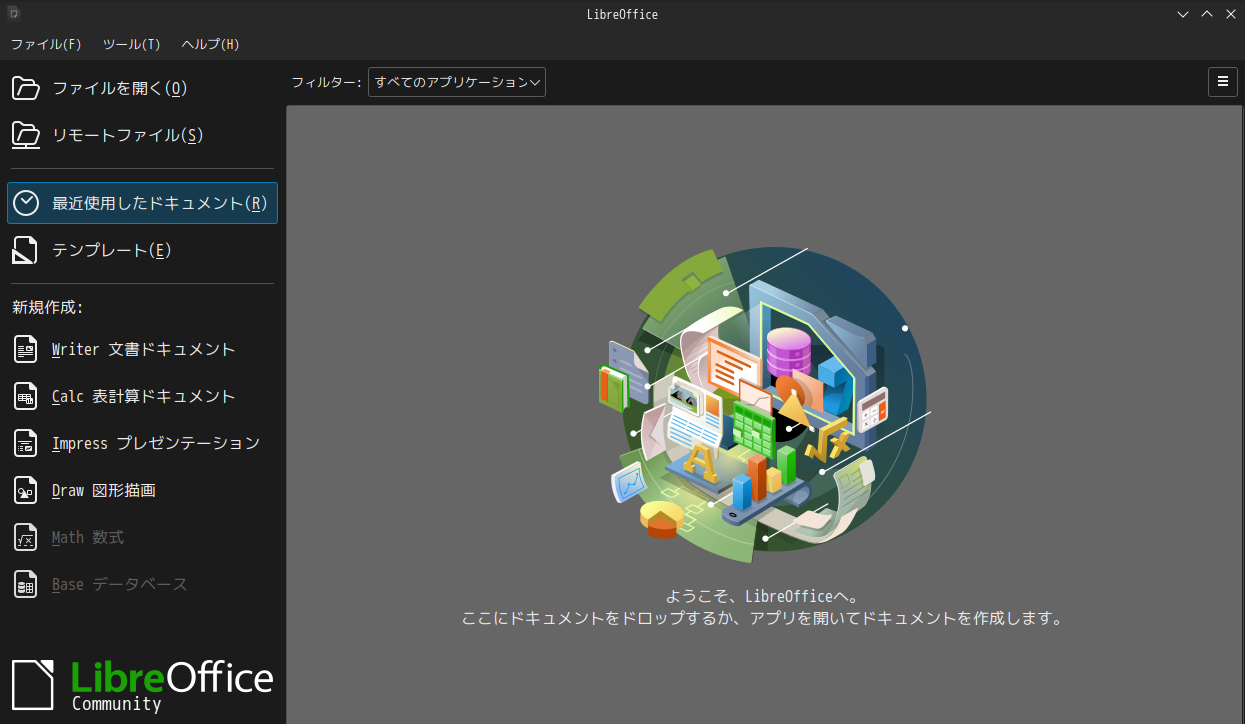Click the Math formula icon
The width and height of the screenshot is (1245, 724).
(x=26, y=537)
